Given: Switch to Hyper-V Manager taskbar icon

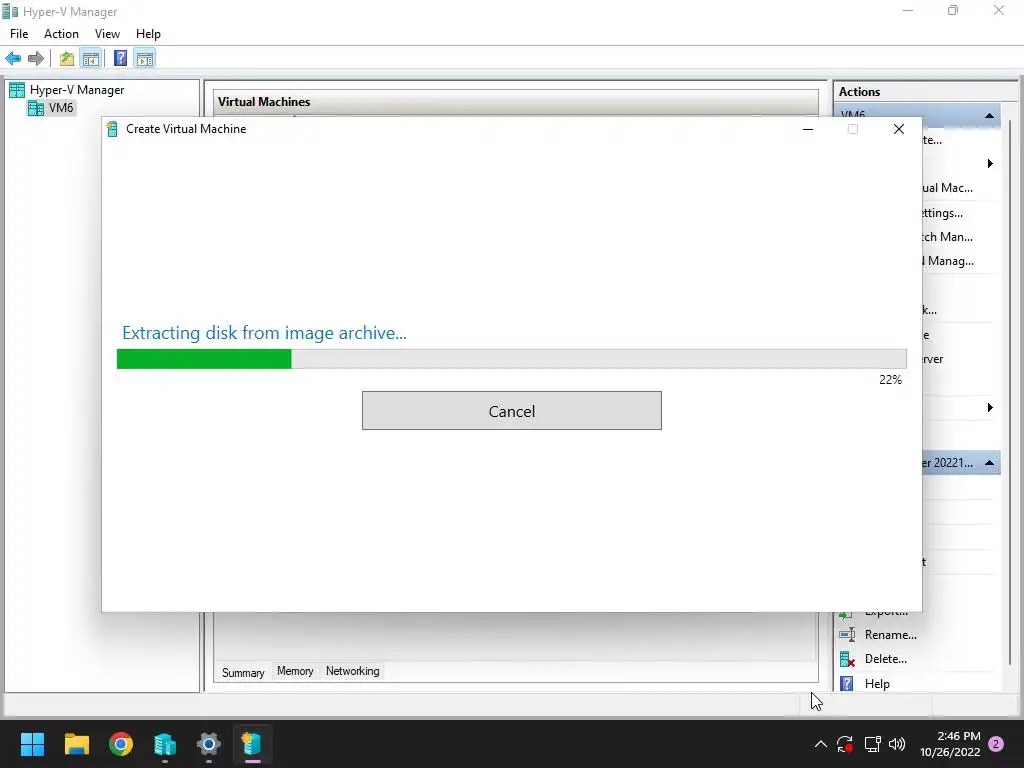Looking at the screenshot, I should pos(165,744).
